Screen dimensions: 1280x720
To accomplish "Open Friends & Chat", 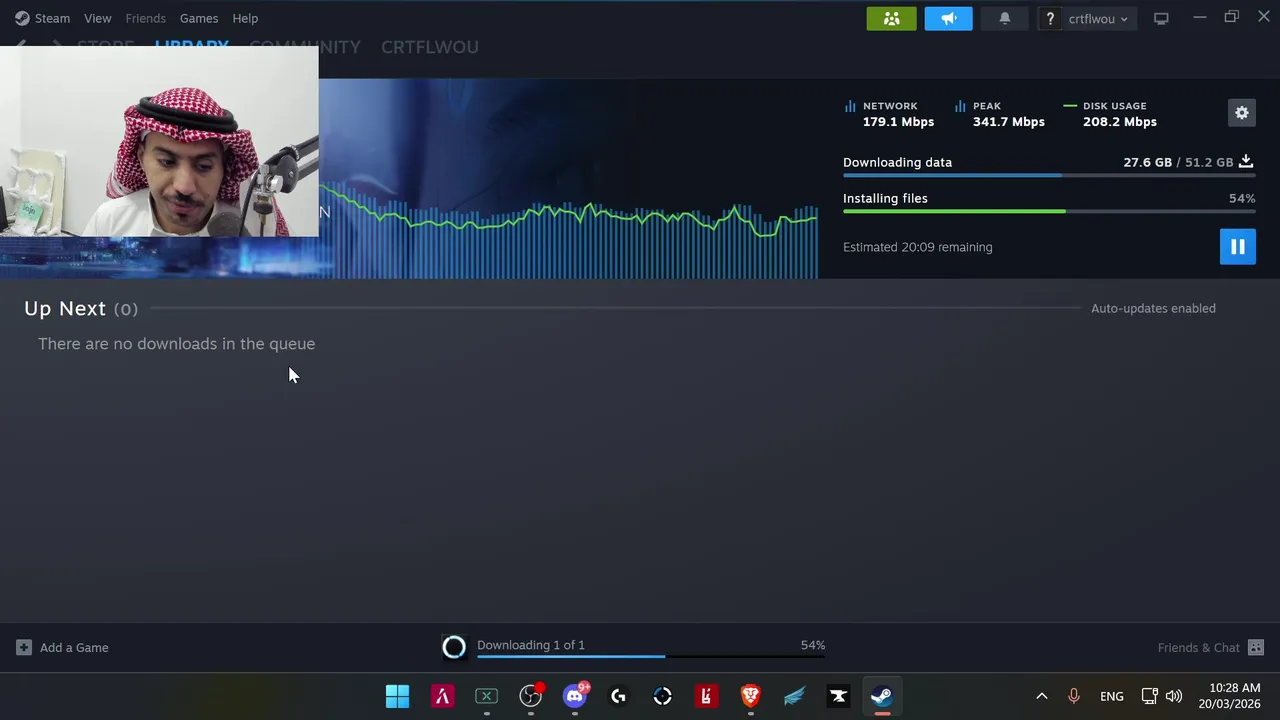I will coord(1198,647).
